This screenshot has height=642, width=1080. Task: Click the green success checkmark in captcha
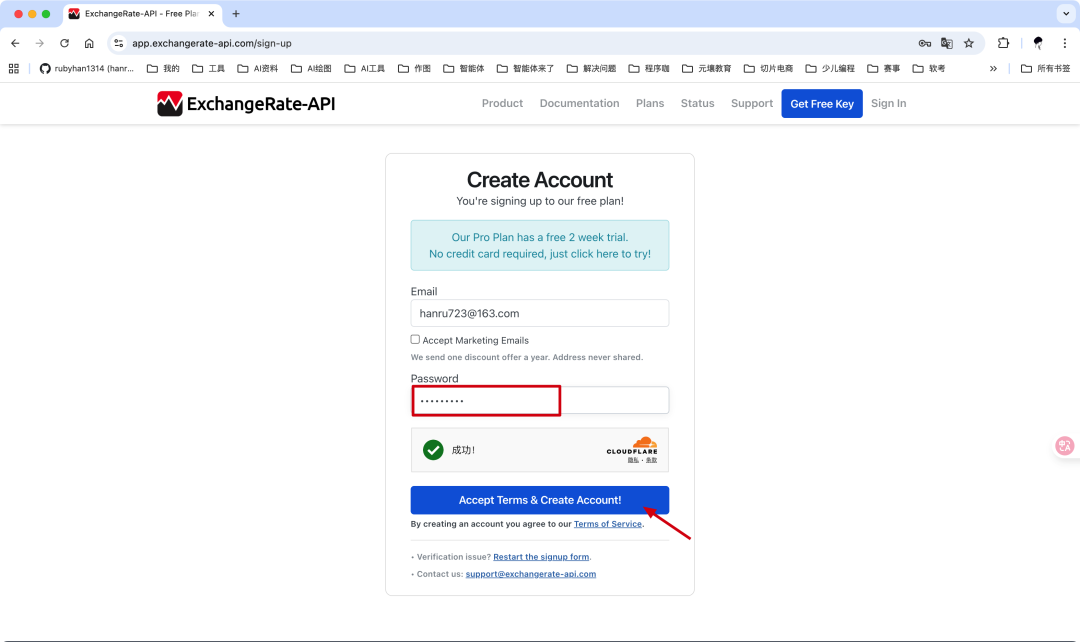tap(433, 450)
